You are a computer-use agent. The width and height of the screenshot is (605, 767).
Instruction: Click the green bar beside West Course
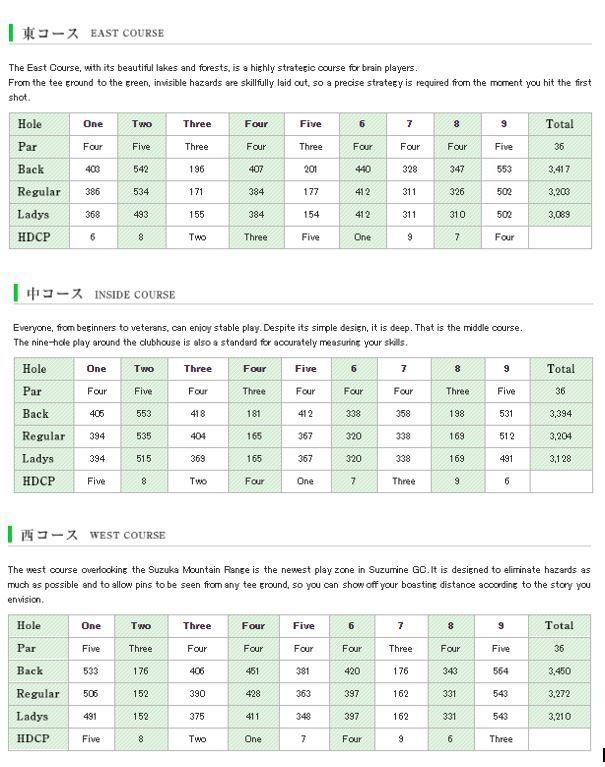click(10, 535)
